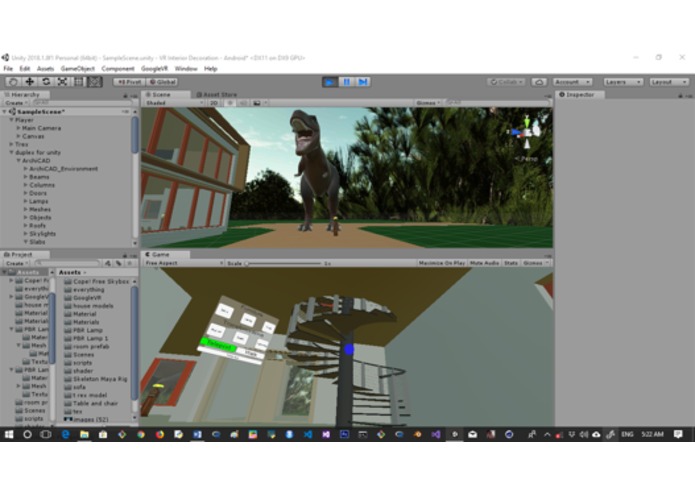Open the GoogleVR menu

[154, 69]
